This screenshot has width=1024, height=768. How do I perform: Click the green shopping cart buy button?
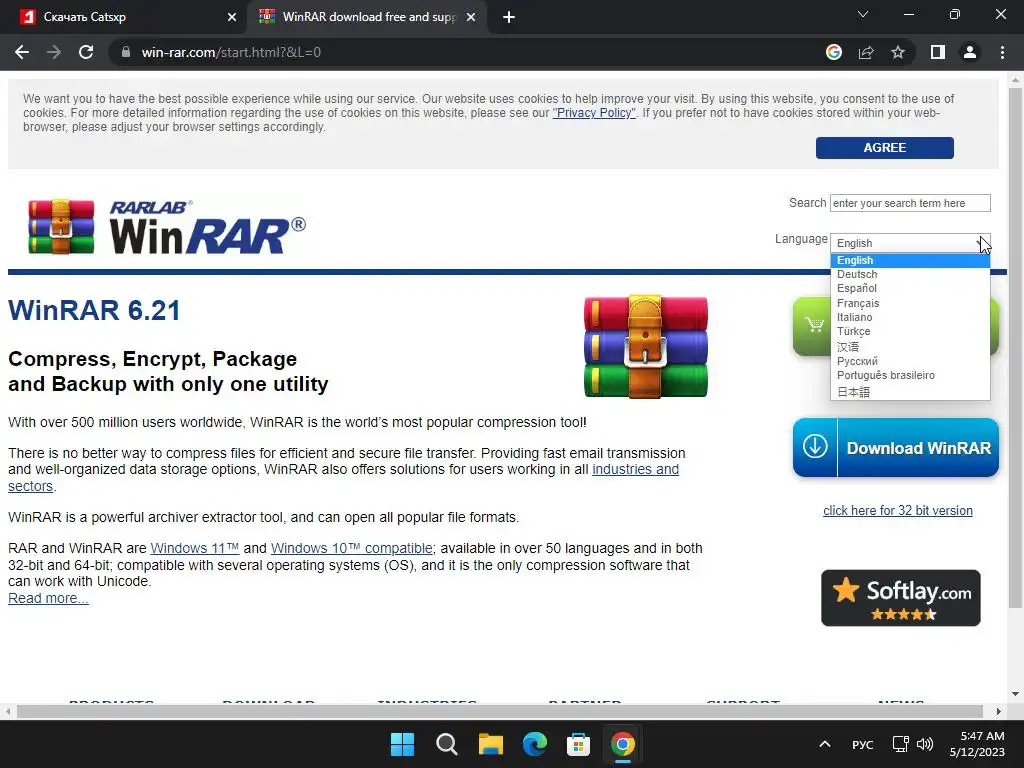(811, 326)
